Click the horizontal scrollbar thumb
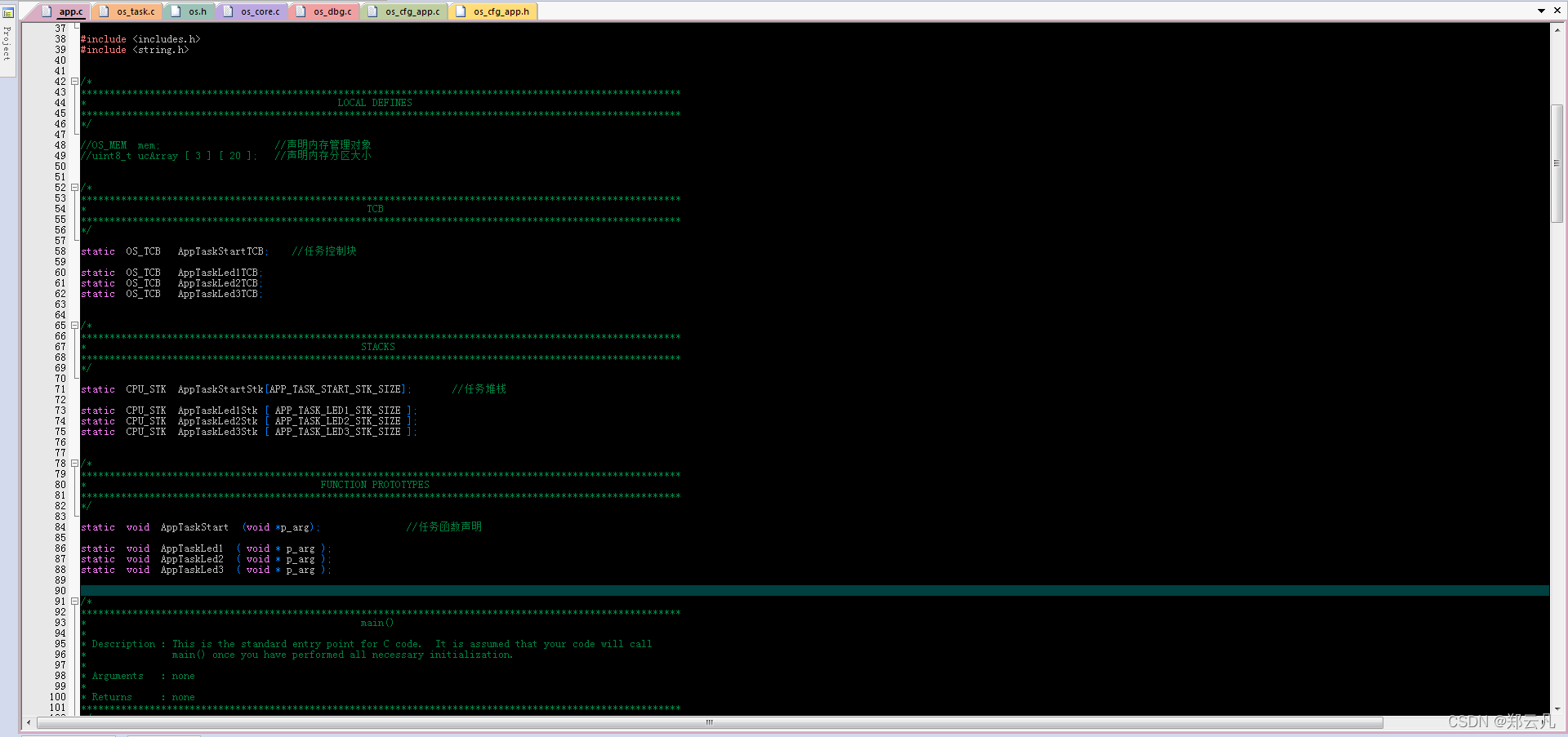The height and width of the screenshot is (737, 1568). point(710,722)
